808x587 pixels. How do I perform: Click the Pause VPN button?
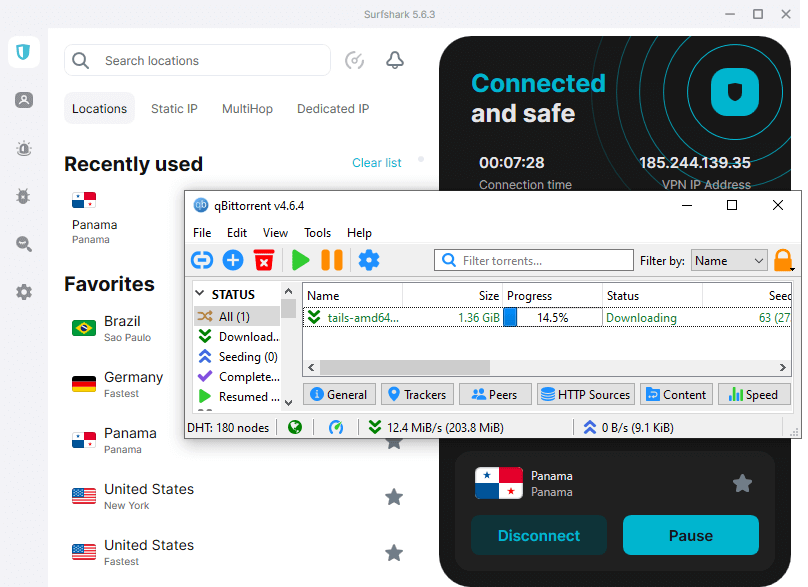pos(691,535)
